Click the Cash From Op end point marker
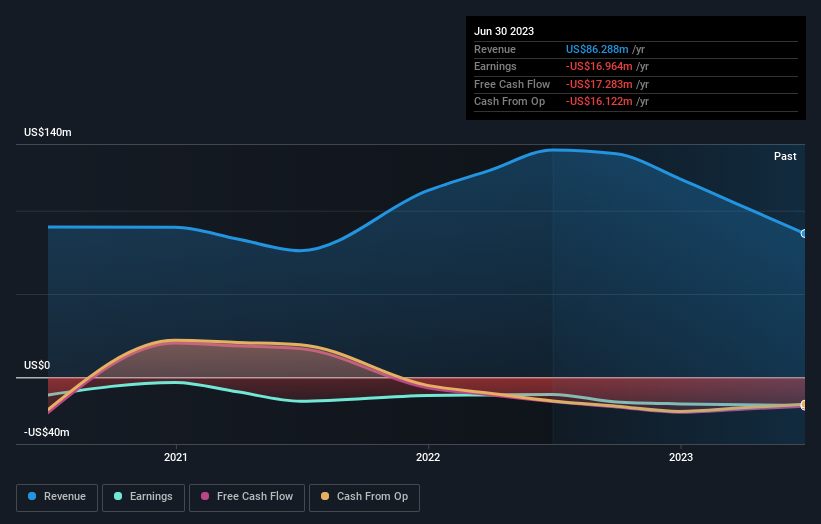Screen dimensions: 821x524 [804, 404]
